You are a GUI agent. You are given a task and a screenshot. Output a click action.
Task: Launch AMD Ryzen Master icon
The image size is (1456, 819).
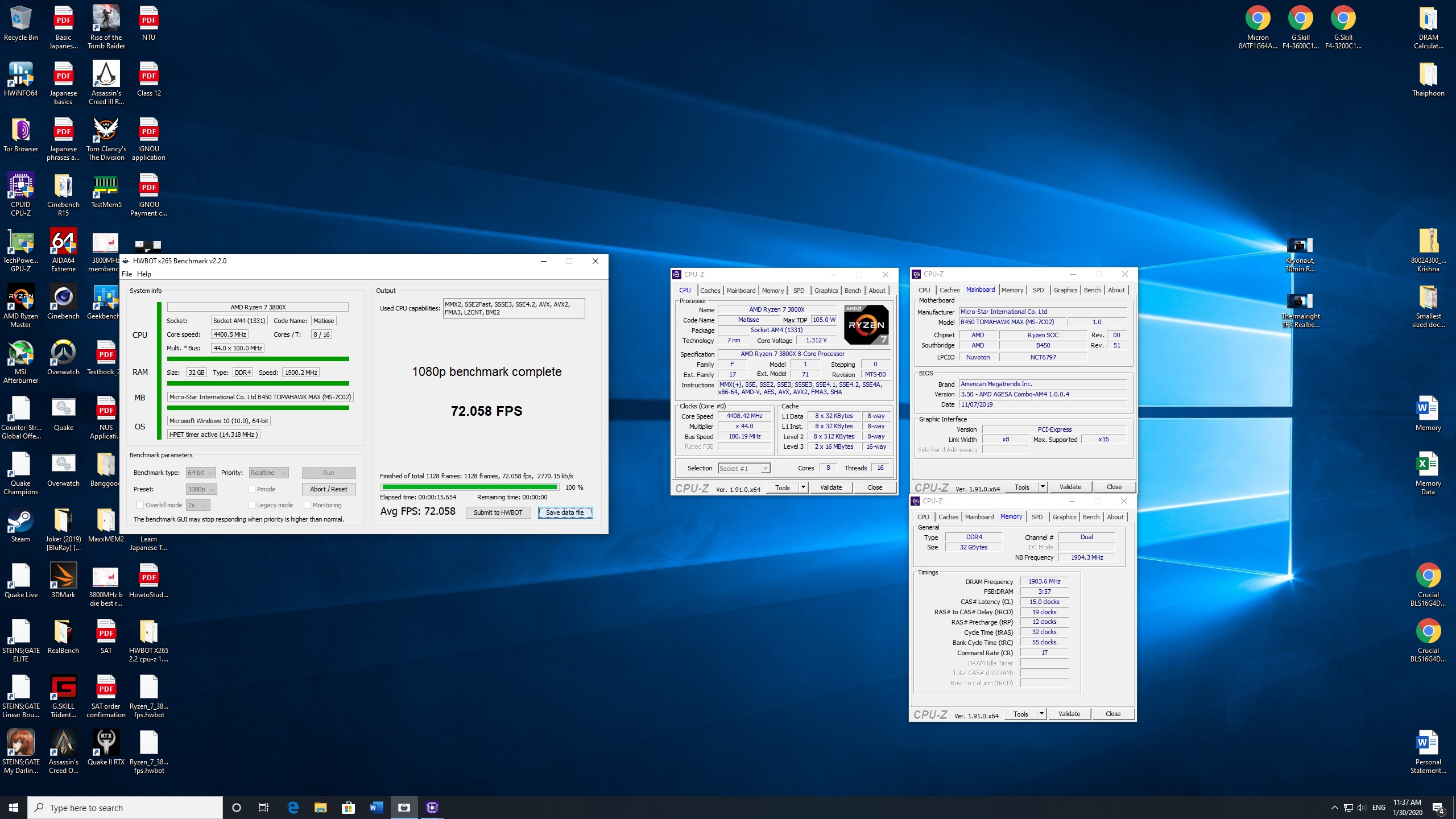click(x=20, y=306)
